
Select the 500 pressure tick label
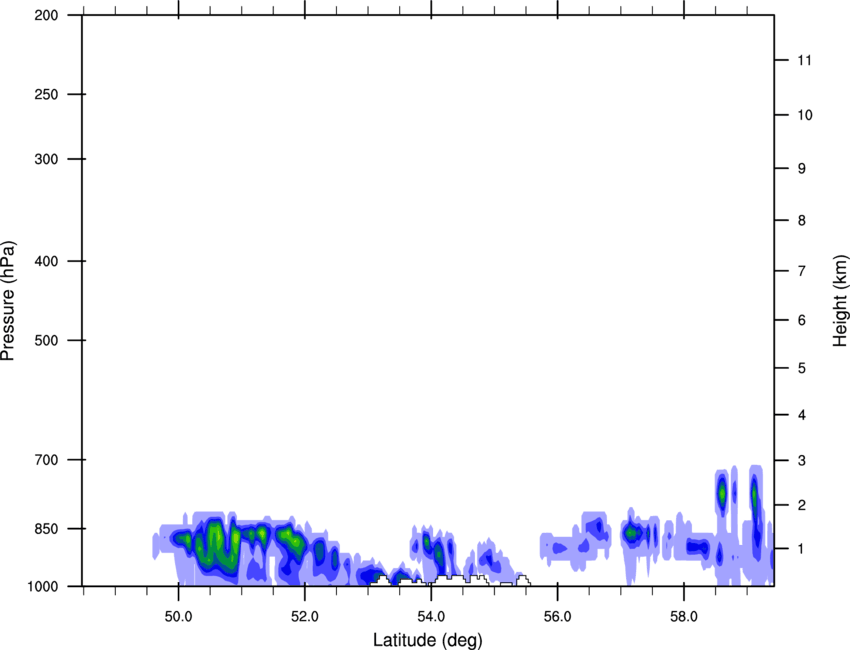coord(46,340)
